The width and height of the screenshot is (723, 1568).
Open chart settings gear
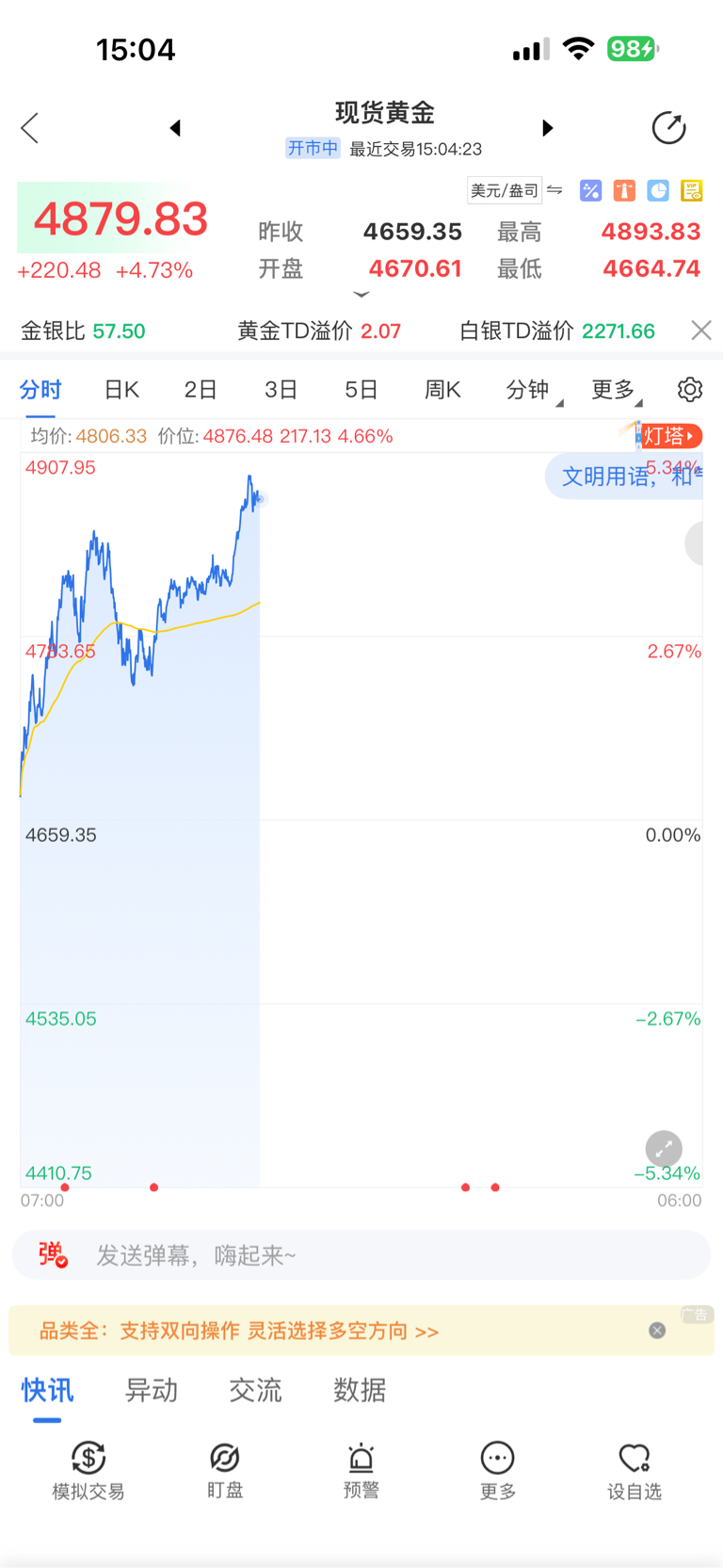[690, 389]
